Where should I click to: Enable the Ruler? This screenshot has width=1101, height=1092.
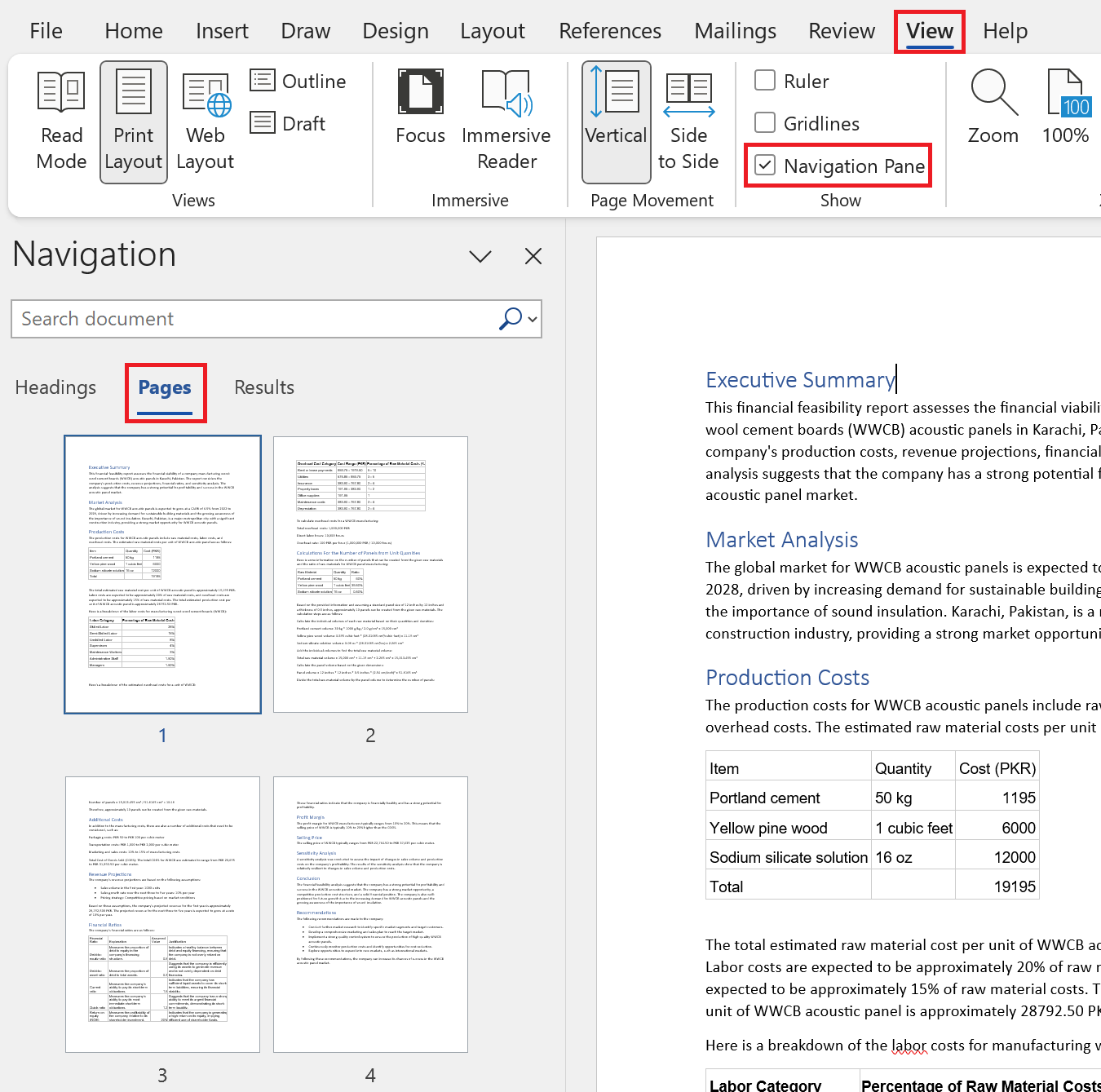(765, 81)
